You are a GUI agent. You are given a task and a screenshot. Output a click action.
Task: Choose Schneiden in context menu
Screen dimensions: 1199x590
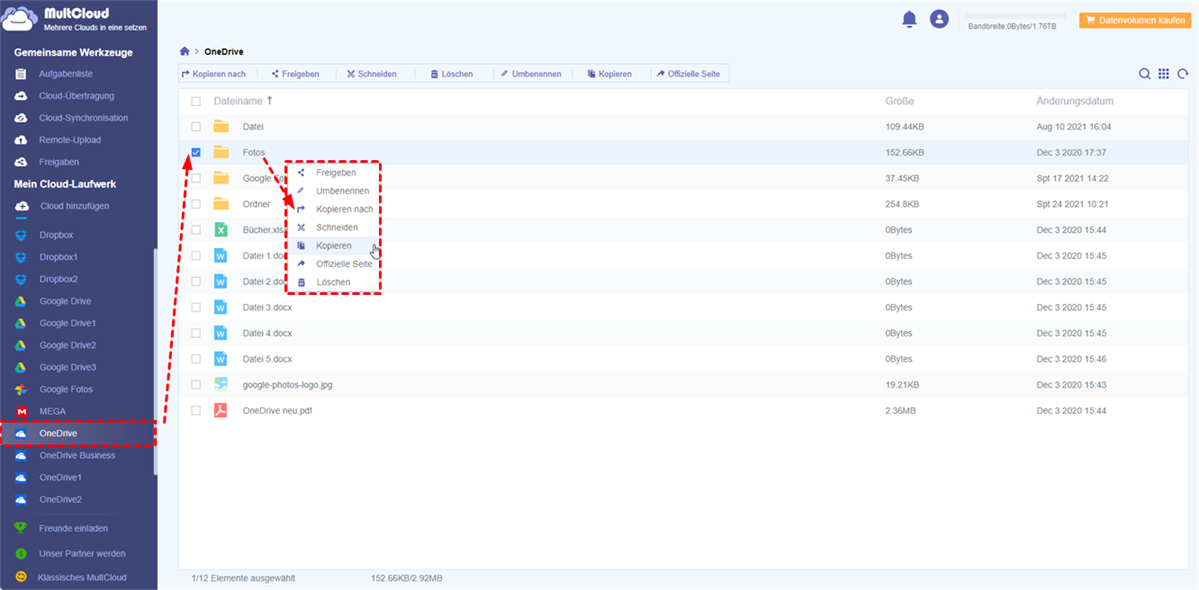pos(333,228)
